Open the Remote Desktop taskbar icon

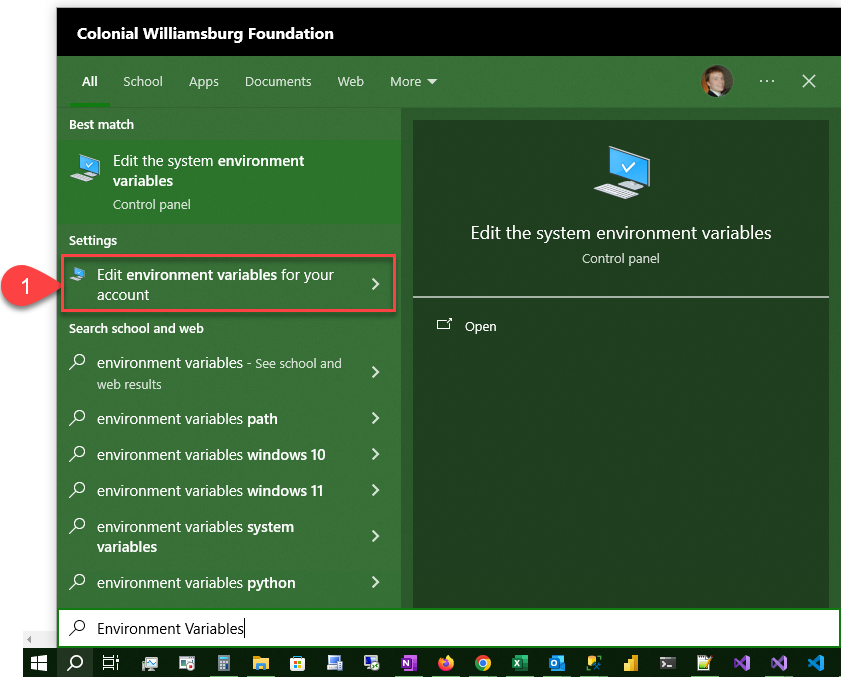372,664
